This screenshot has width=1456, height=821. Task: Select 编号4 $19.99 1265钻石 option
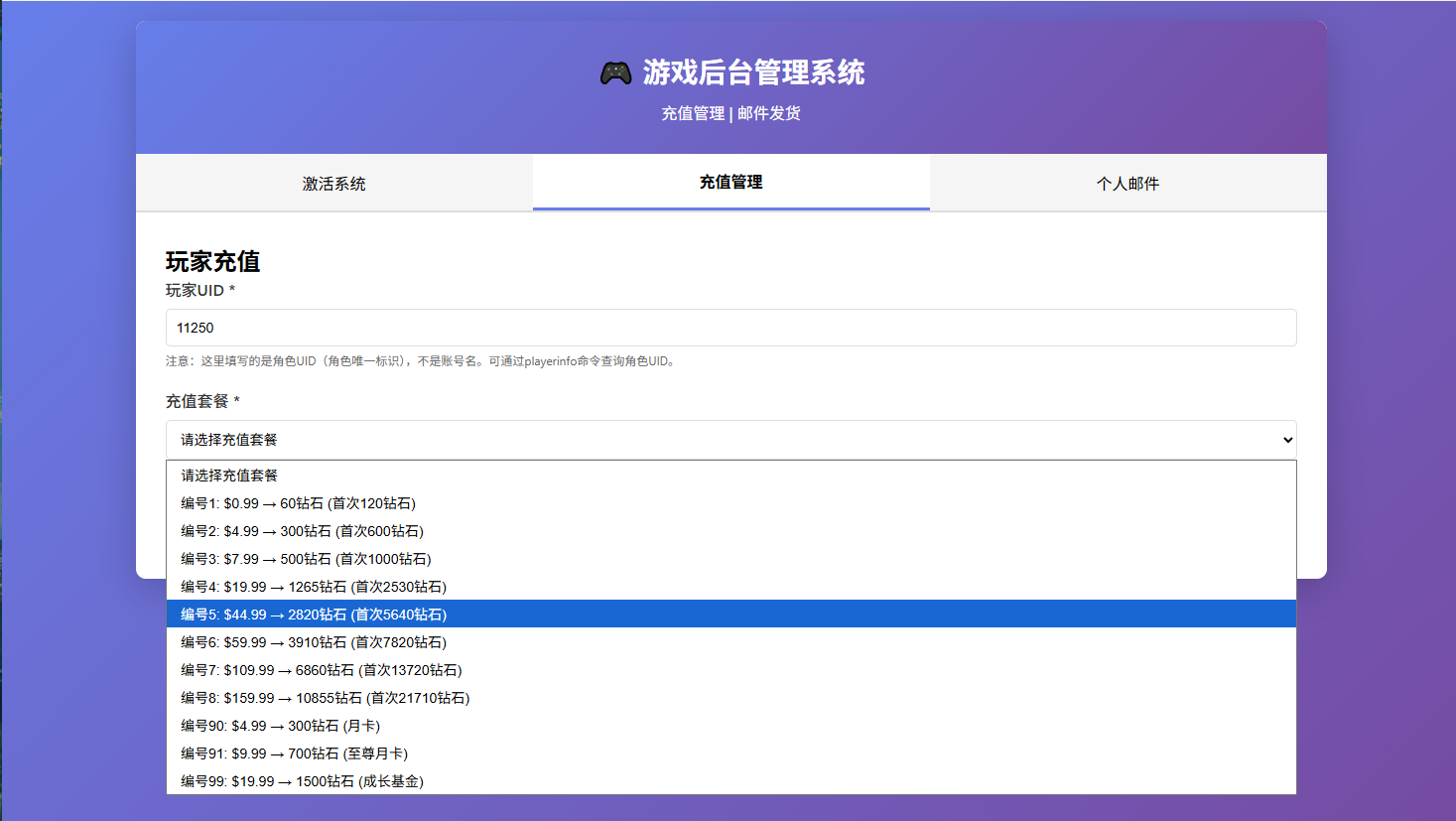click(x=314, y=587)
